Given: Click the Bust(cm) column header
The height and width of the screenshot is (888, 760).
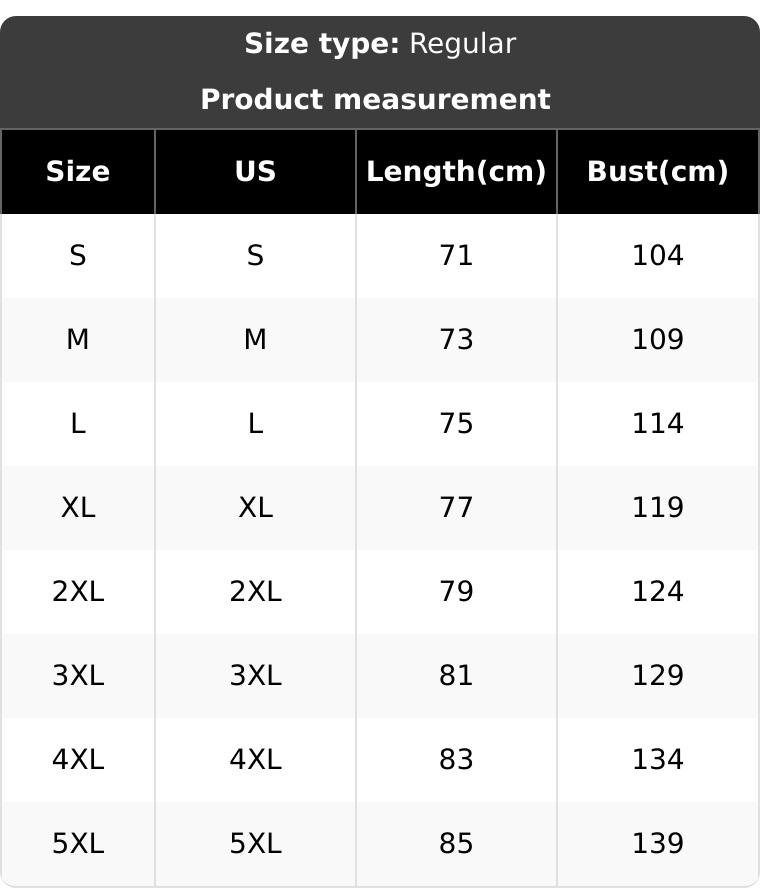Looking at the screenshot, I should coord(657,172).
